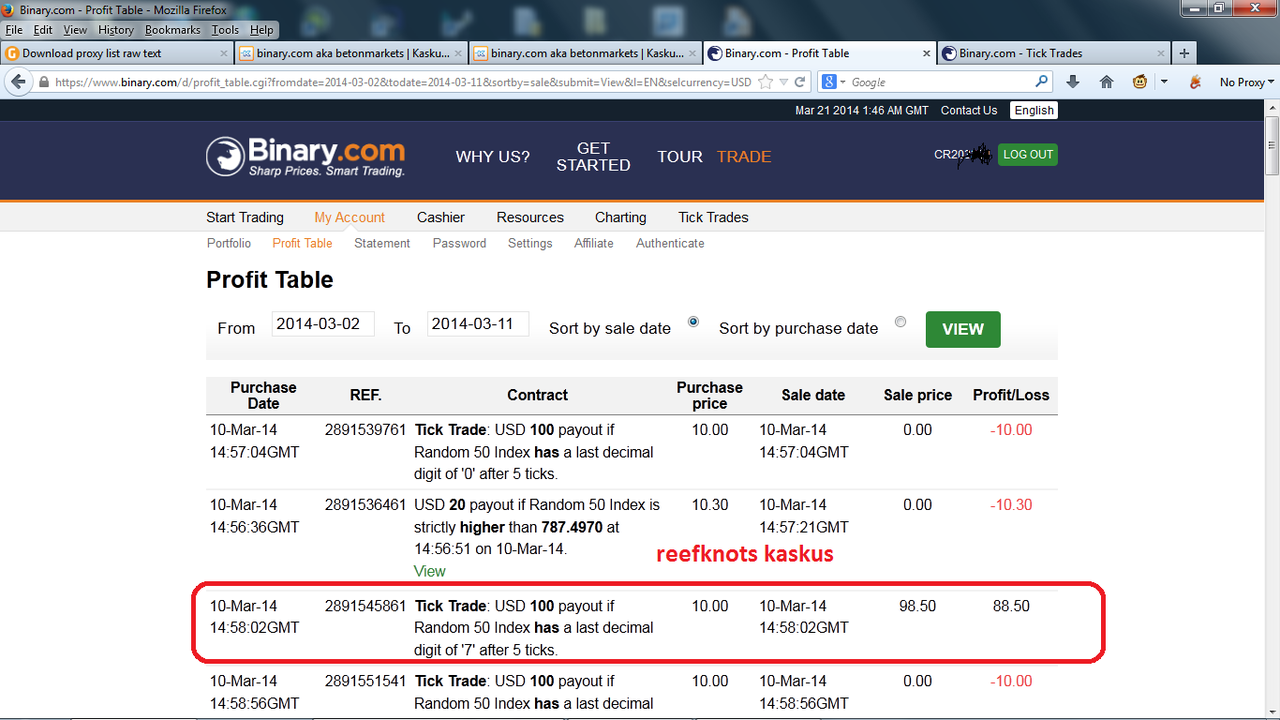Open the Help menu

point(262,30)
